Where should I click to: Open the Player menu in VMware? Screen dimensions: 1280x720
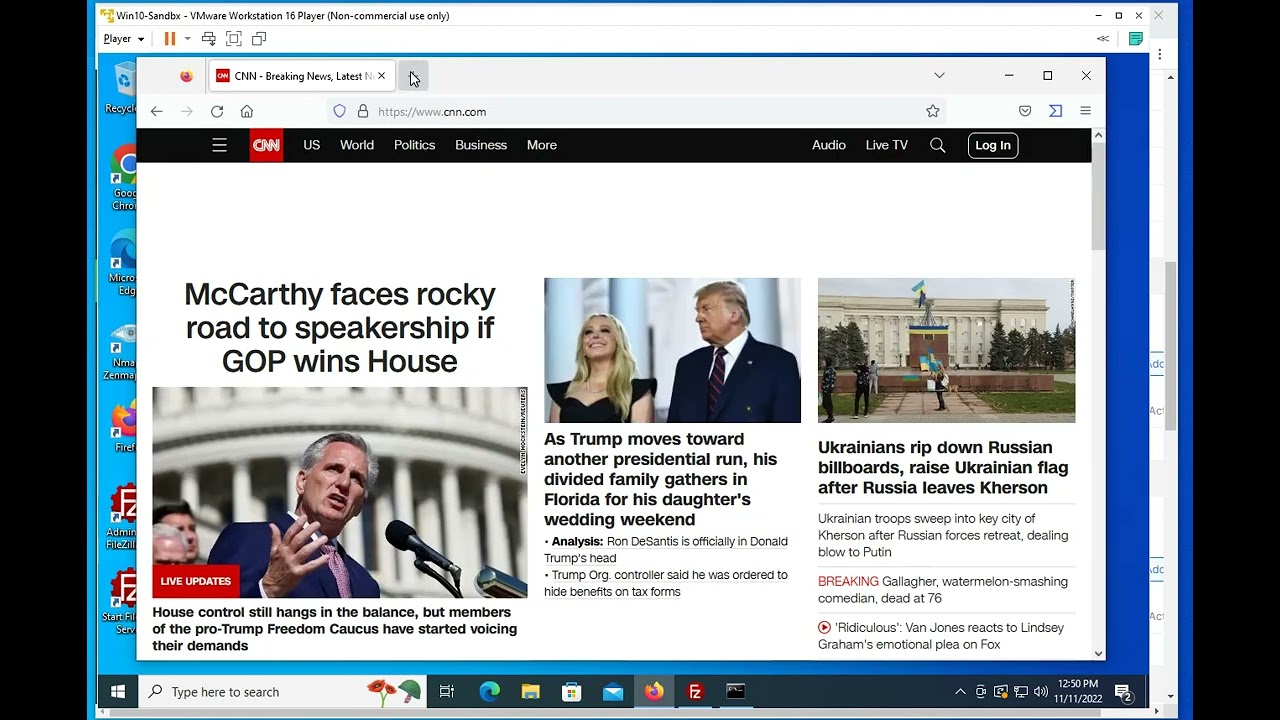coord(123,39)
